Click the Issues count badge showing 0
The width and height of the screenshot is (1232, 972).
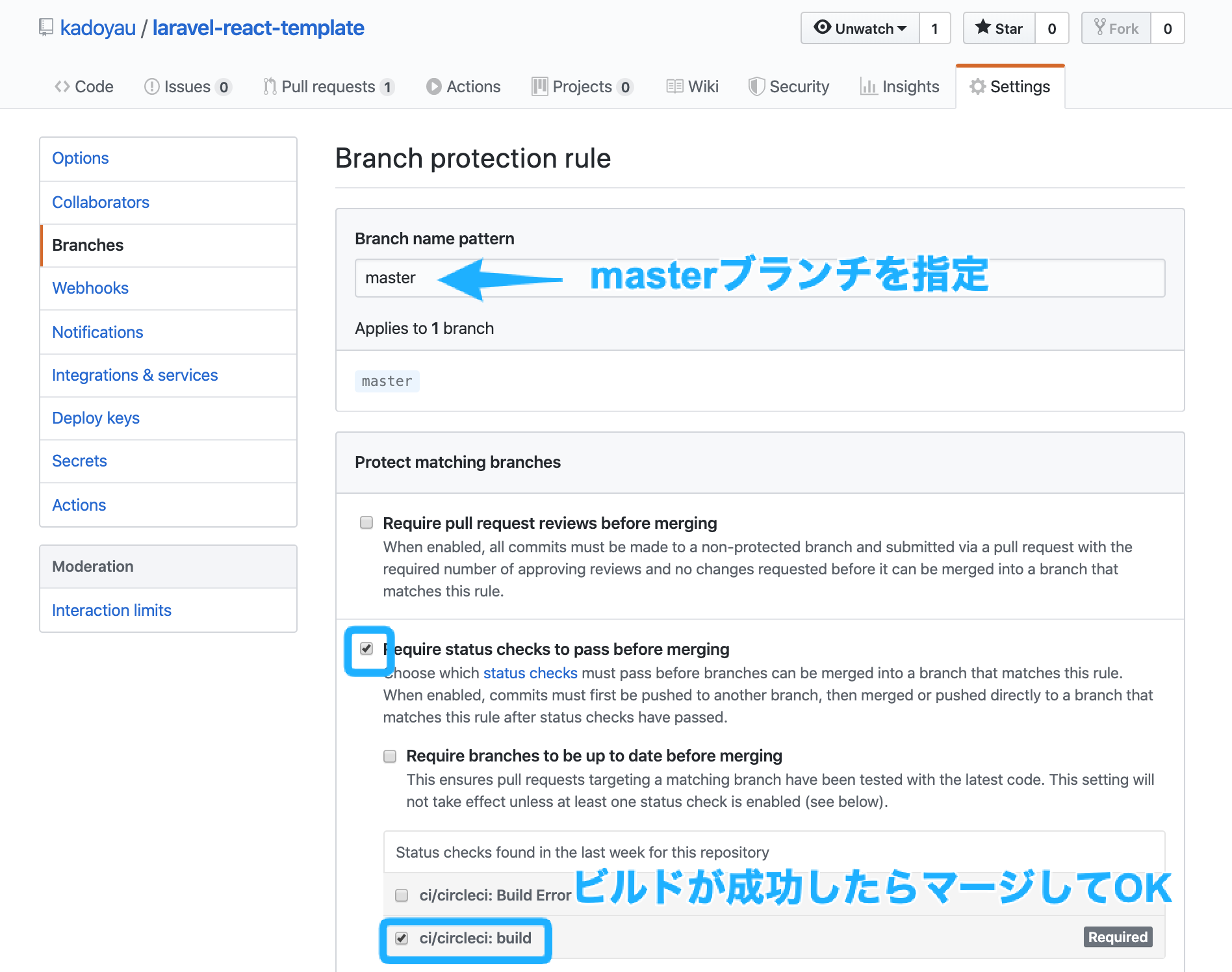point(224,87)
